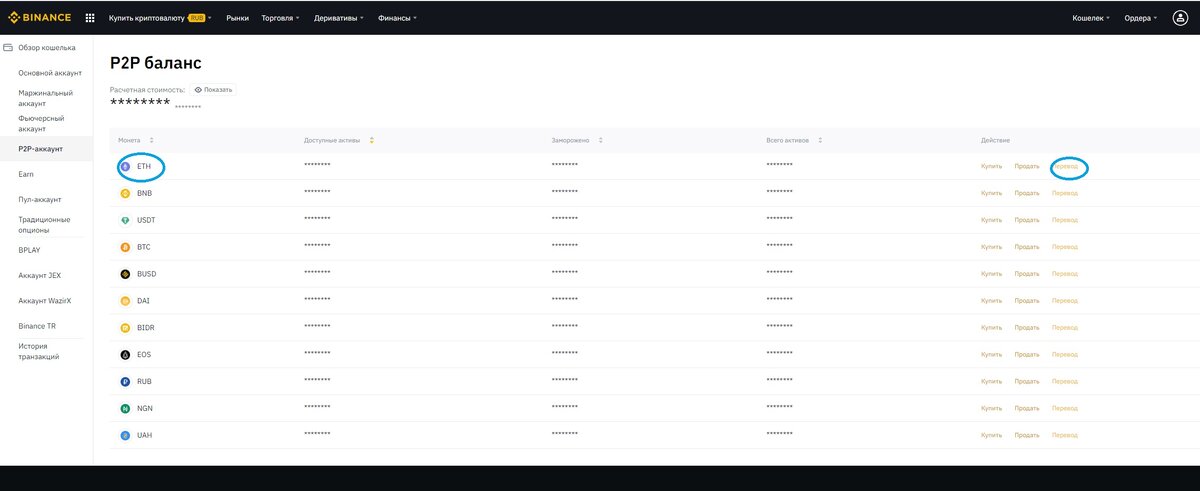Image resolution: width=1200 pixels, height=491 pixels.
Task: Sort by Заморожено column arrows
Action: point(600,140)
